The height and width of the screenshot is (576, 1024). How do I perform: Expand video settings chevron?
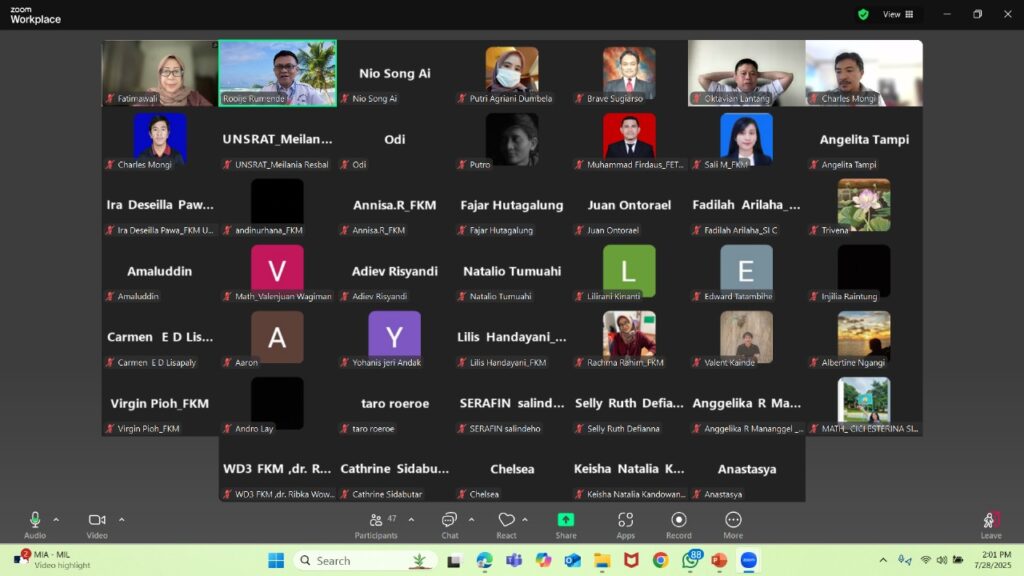121,519
